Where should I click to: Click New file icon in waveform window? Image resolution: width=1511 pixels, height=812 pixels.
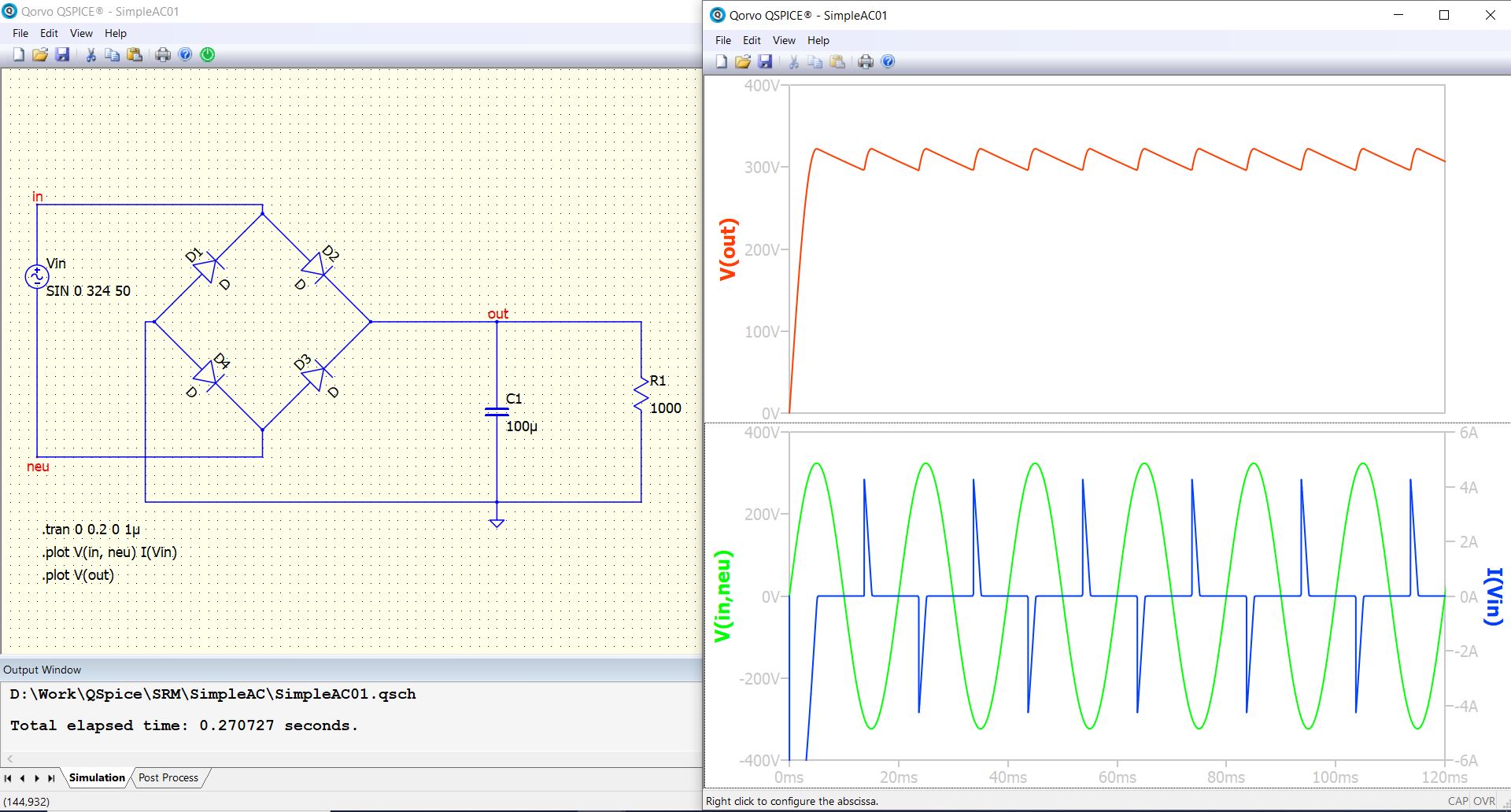pyautogui.click(x=721, y=61)
